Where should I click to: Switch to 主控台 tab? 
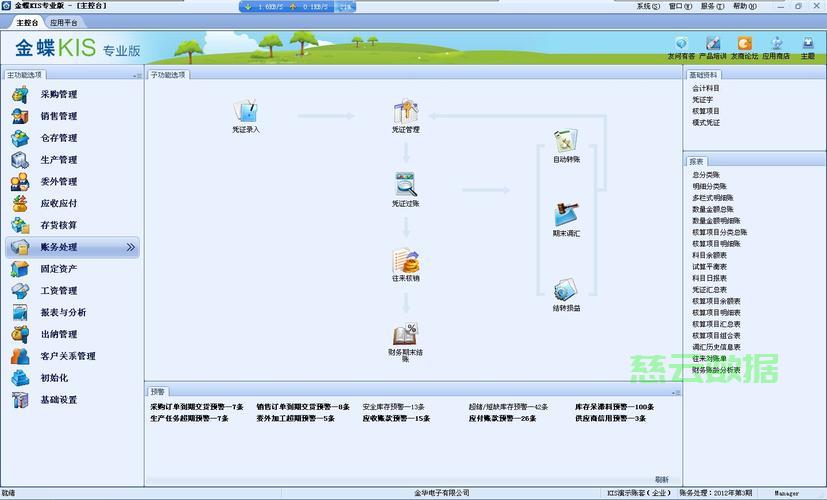[x=27, y=23]
